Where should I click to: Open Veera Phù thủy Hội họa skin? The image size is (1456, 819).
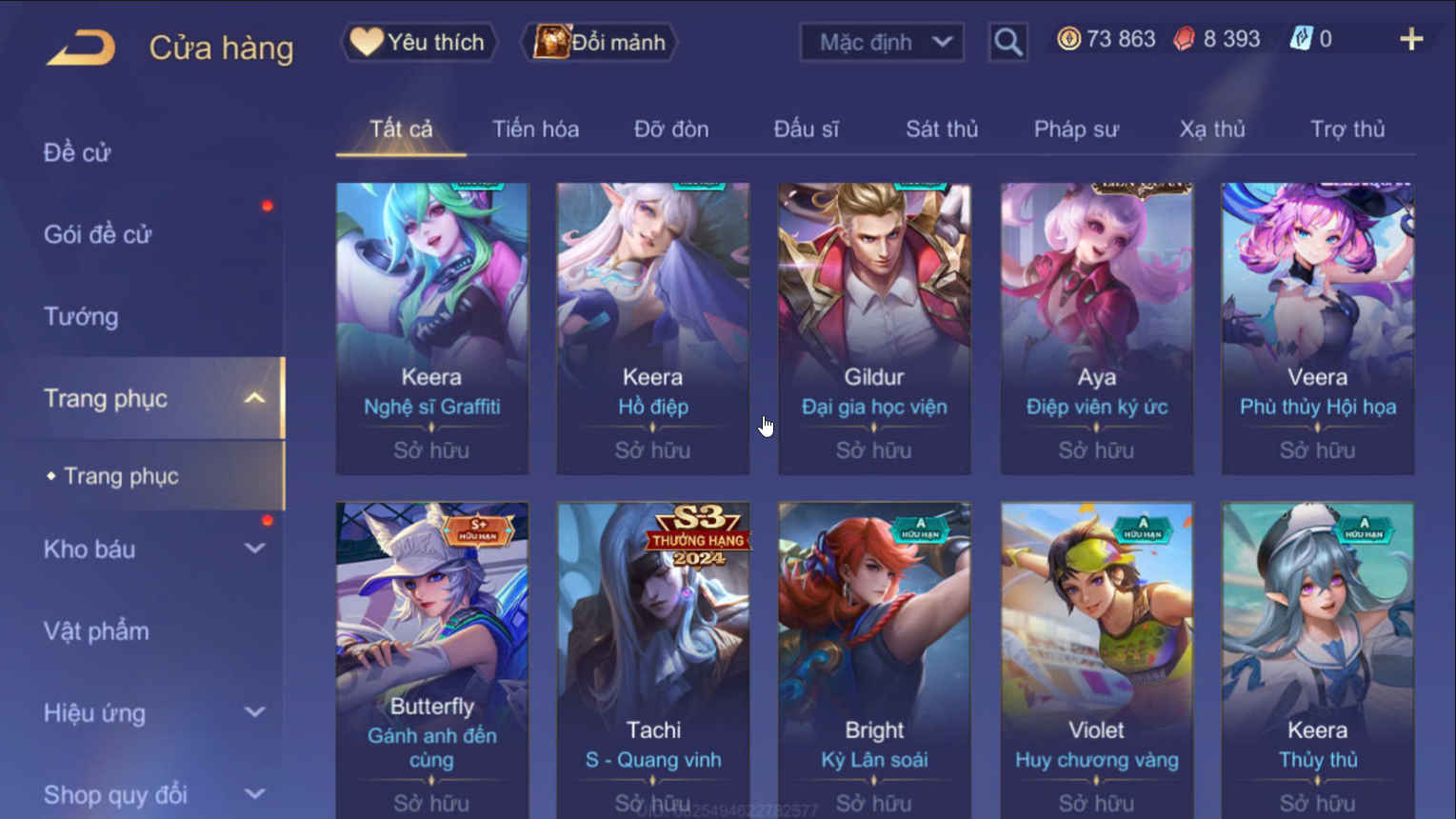[x=1318, y=329]
